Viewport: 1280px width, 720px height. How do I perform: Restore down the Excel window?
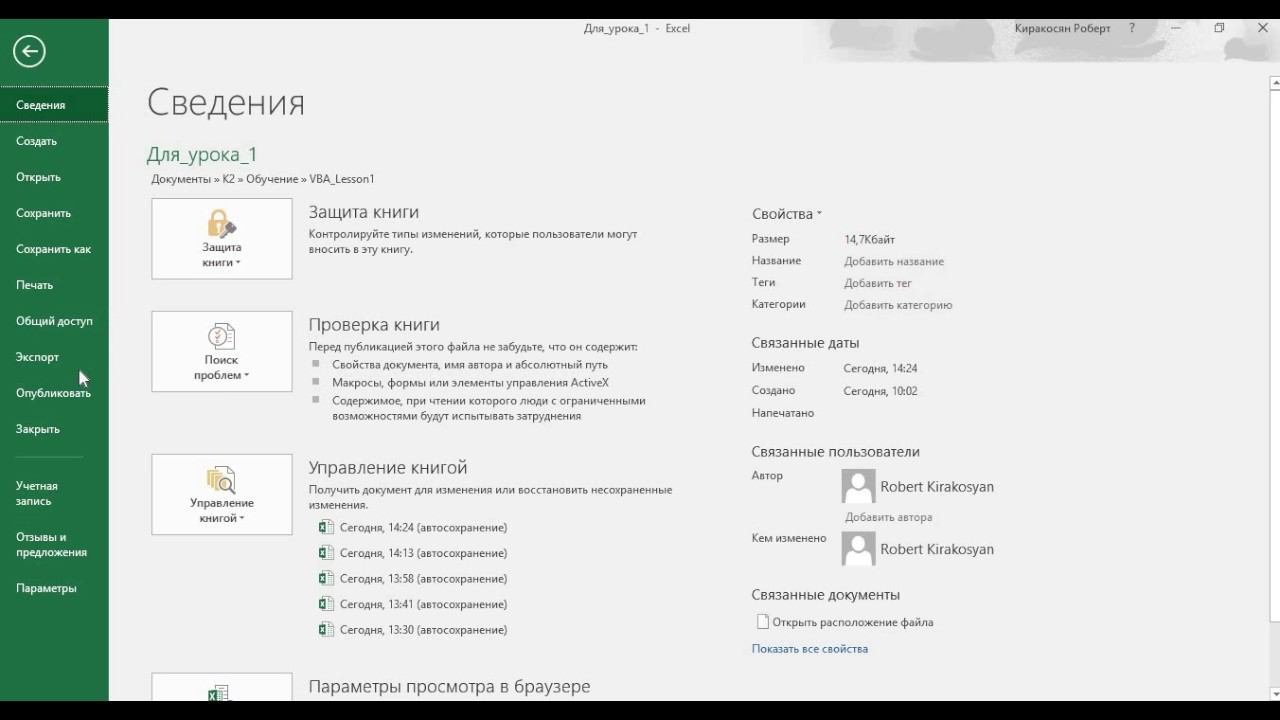1219,28
